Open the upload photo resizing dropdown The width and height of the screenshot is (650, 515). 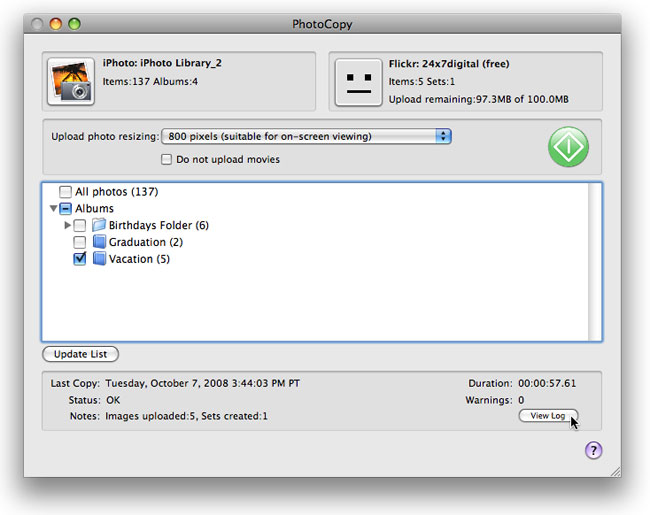pyautogui.click(x=309, y=136)
